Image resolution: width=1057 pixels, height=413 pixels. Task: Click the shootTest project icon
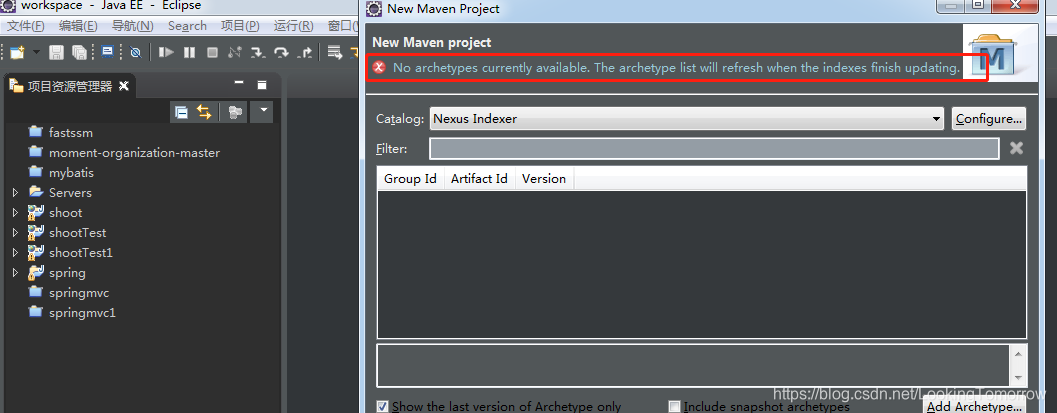36,232
